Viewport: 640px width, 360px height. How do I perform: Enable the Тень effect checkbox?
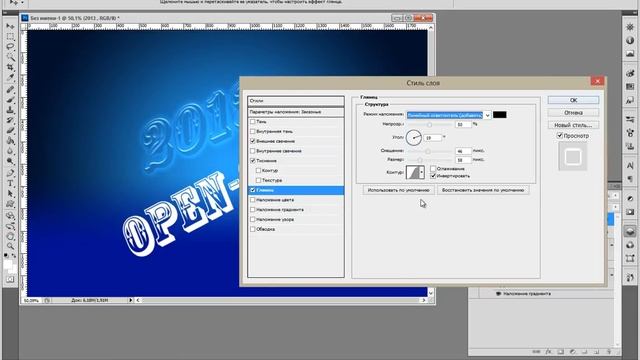click(253, 122)
